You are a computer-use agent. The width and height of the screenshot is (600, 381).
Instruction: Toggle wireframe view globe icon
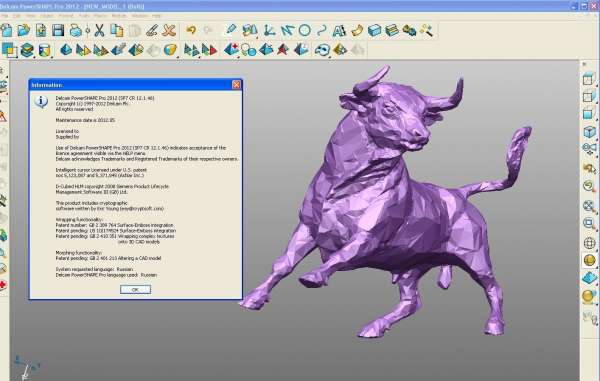[x=589, y=243]
